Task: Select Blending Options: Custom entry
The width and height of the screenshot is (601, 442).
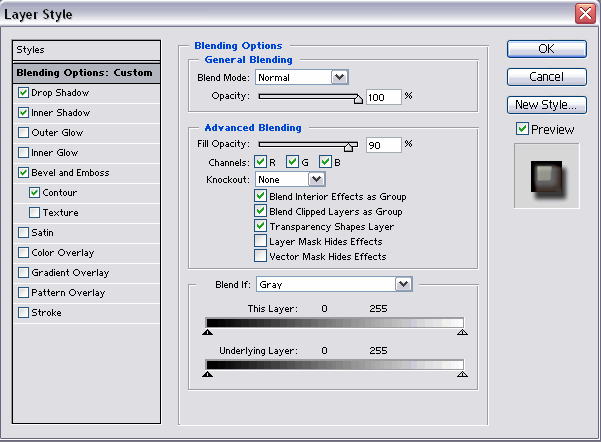Action: point(86,73)
